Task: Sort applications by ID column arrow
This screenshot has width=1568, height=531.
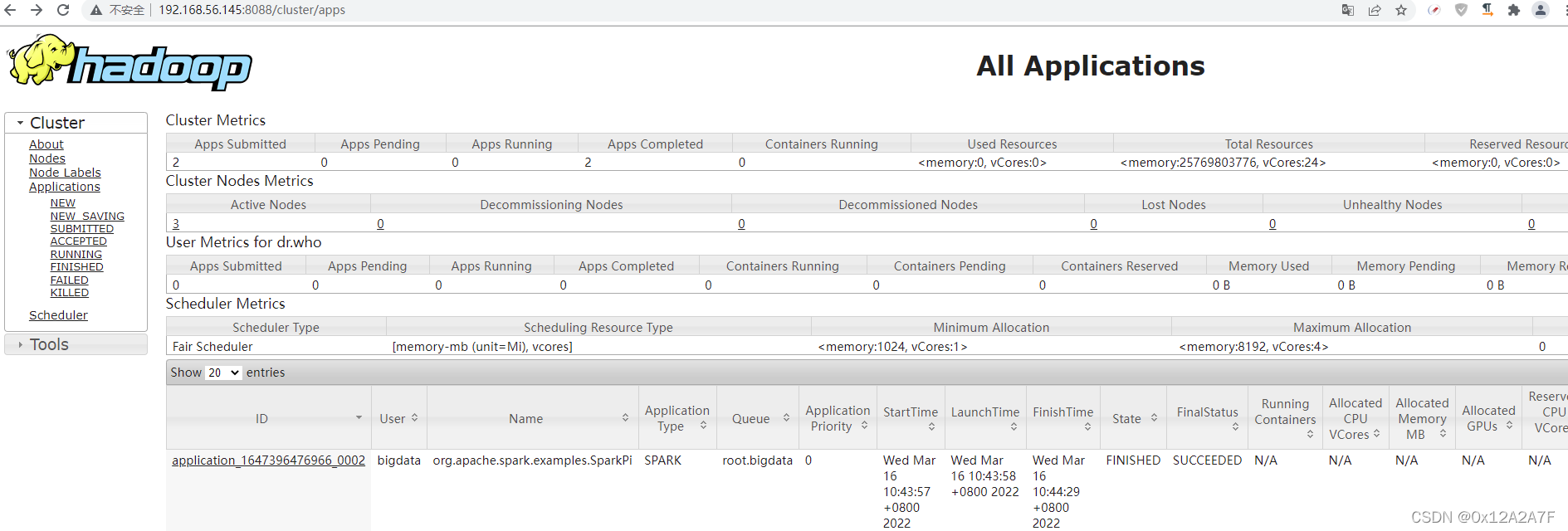Action: (359, 418)
